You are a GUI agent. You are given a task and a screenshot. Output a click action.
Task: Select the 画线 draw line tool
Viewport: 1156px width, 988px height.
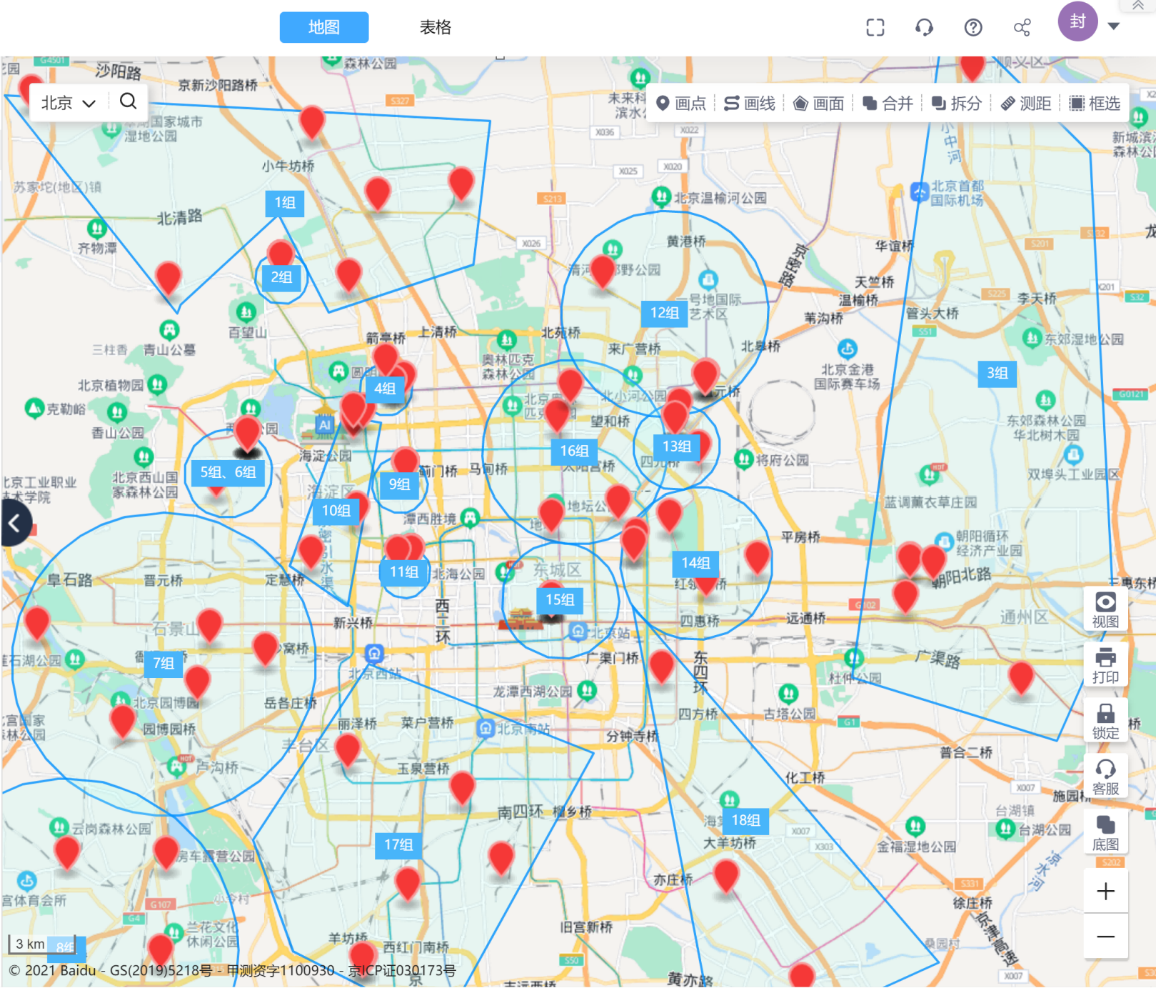pos(749,103)
